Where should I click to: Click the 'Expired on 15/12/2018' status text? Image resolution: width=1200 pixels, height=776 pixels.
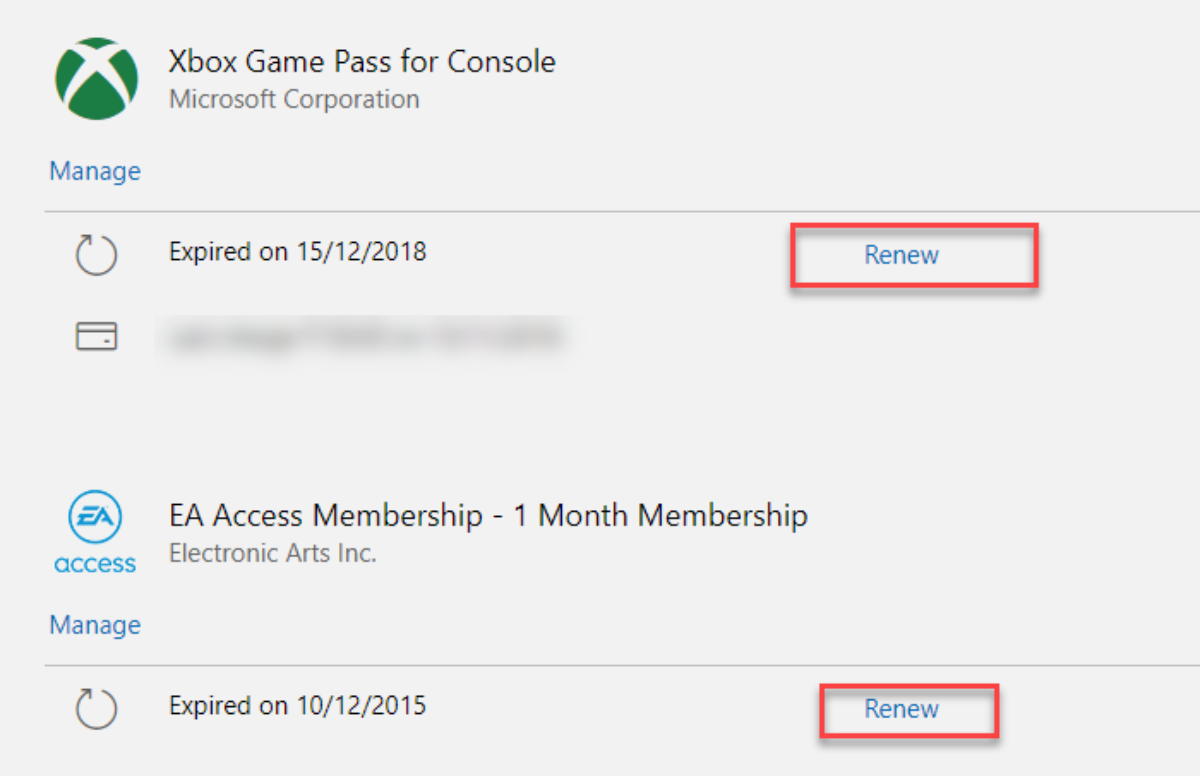point(298,251)
